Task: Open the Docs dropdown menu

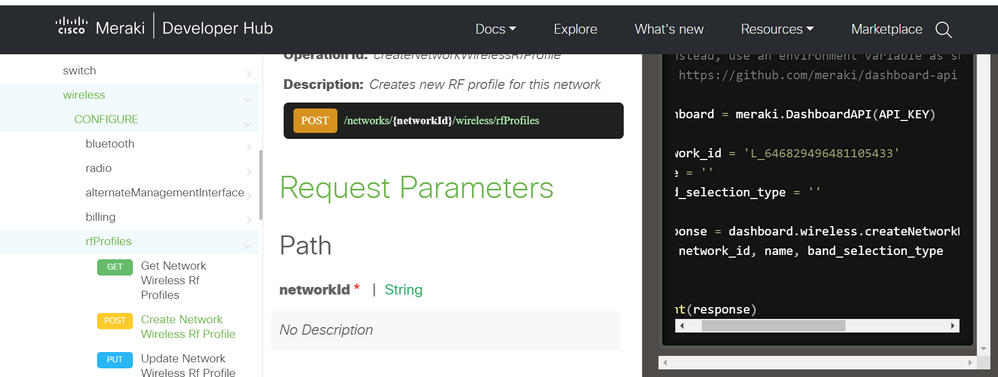Action: [495, 29]
